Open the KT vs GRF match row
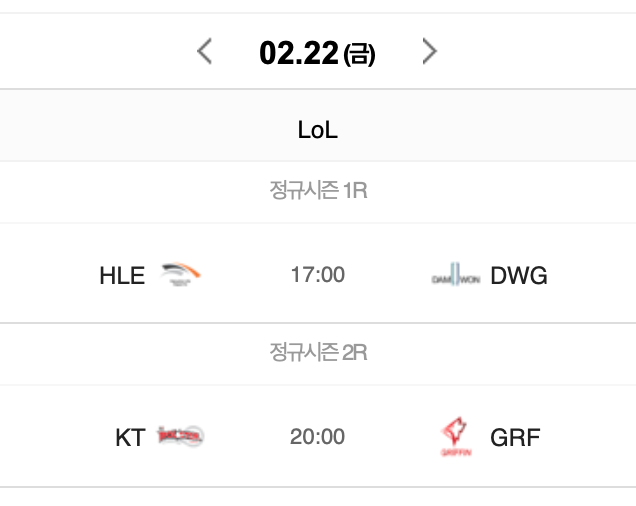 tap(318, 436)
